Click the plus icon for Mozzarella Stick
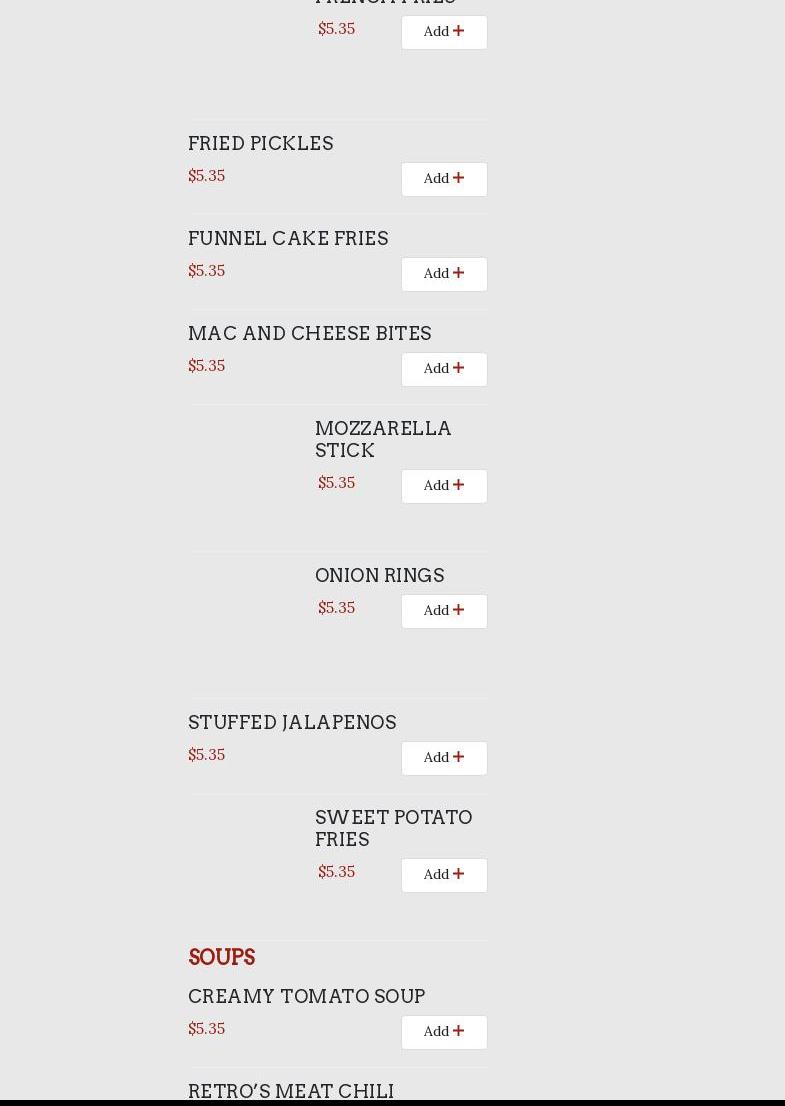This screenshot has height=1106, width=785. [458, 485]
